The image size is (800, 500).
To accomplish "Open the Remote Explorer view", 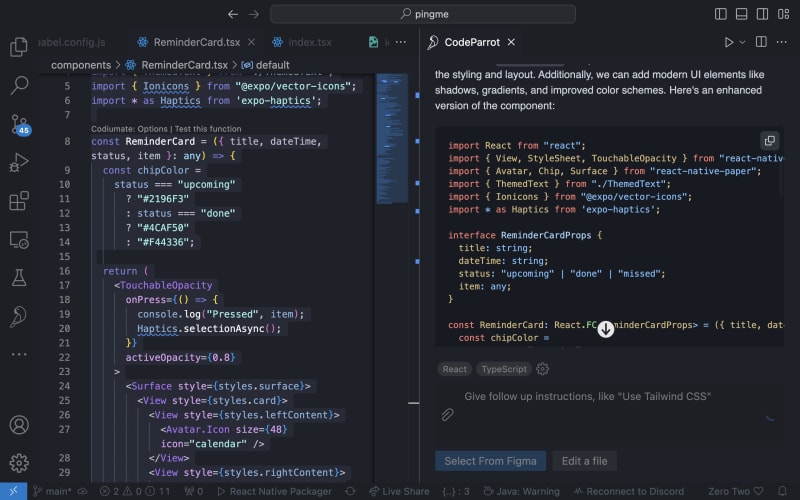I will tap(19, 240).
